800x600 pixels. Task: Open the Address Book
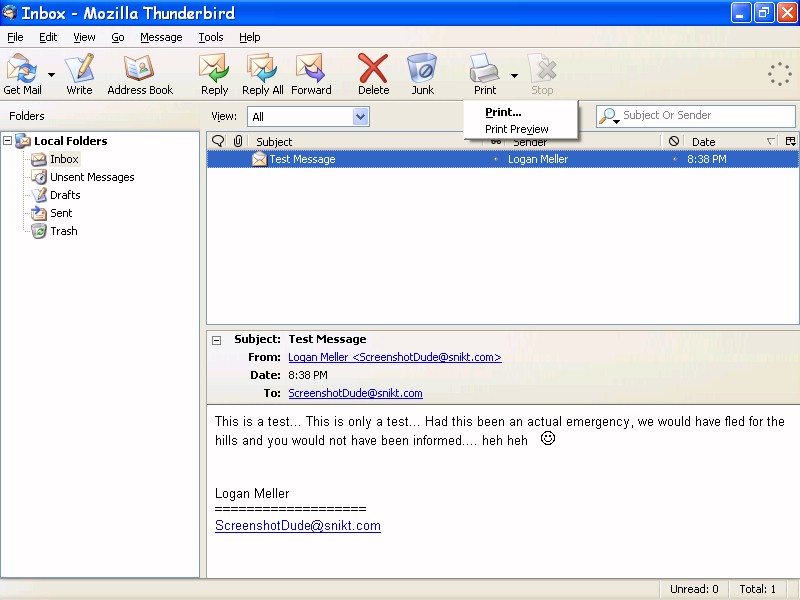[x=140, y=73]
